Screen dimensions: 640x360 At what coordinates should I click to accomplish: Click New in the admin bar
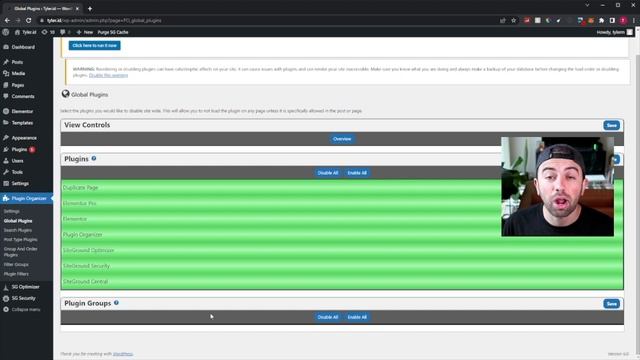(x=84, y=32)
